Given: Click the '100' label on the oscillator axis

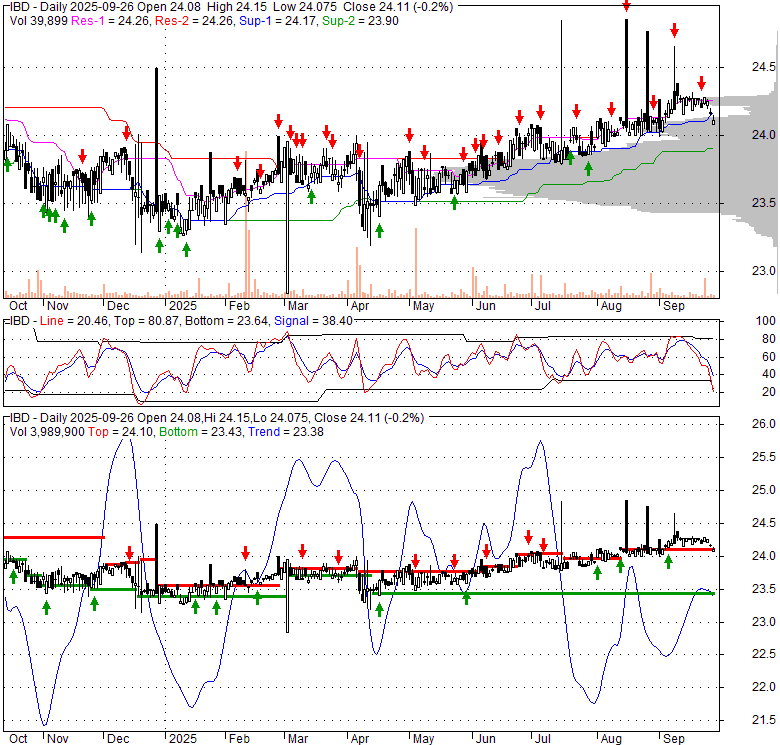Looking at the screenshot, I should coord(765,321).
